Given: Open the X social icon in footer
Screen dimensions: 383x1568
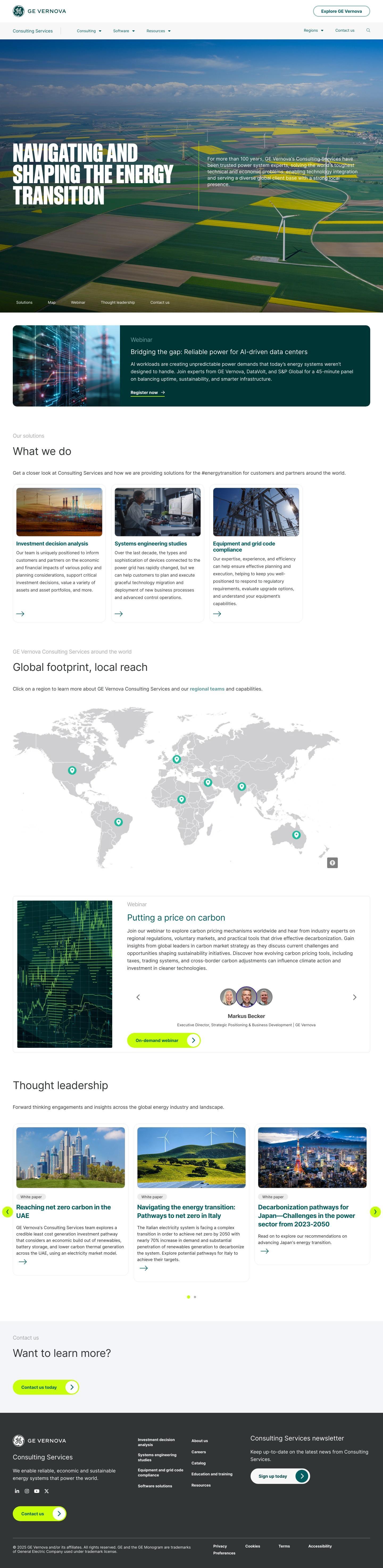Looking at the screenshot, I should click(x=46, y=1491).
